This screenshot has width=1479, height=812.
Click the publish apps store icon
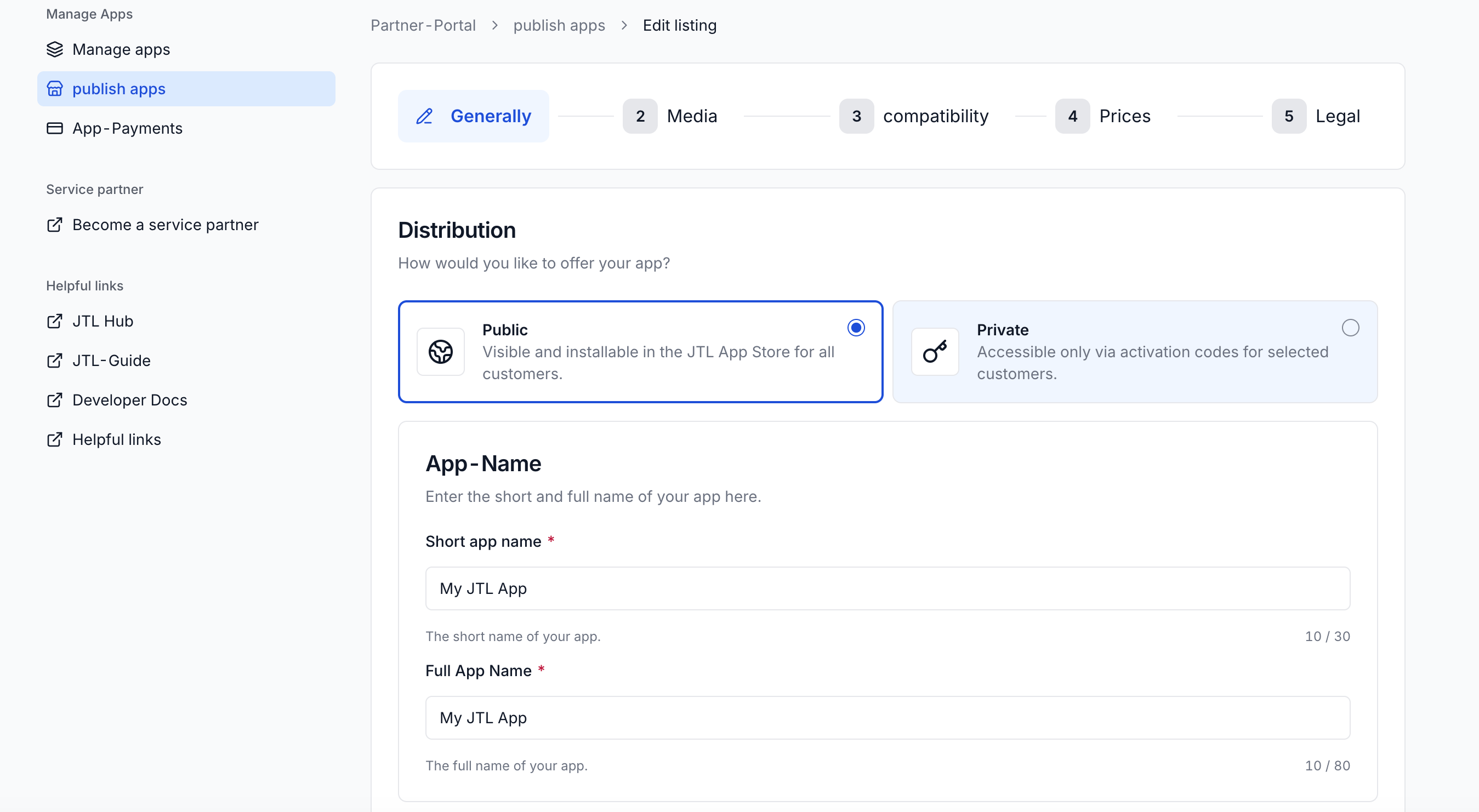point(54,89)
